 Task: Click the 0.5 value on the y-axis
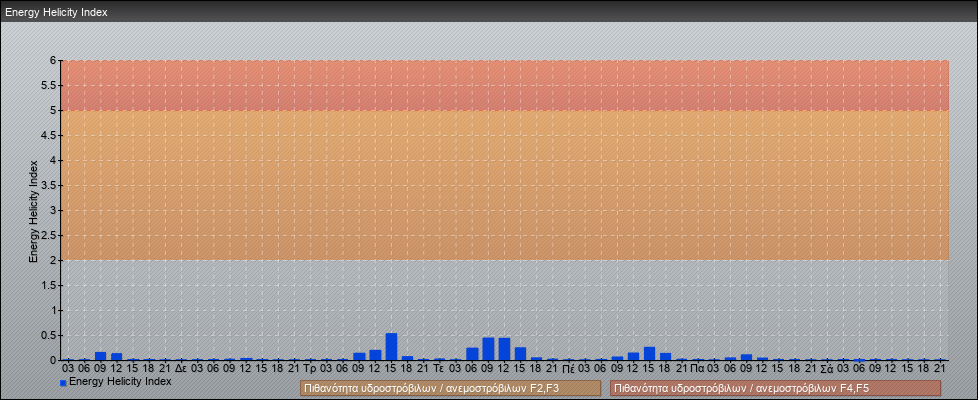pos(49,335)
